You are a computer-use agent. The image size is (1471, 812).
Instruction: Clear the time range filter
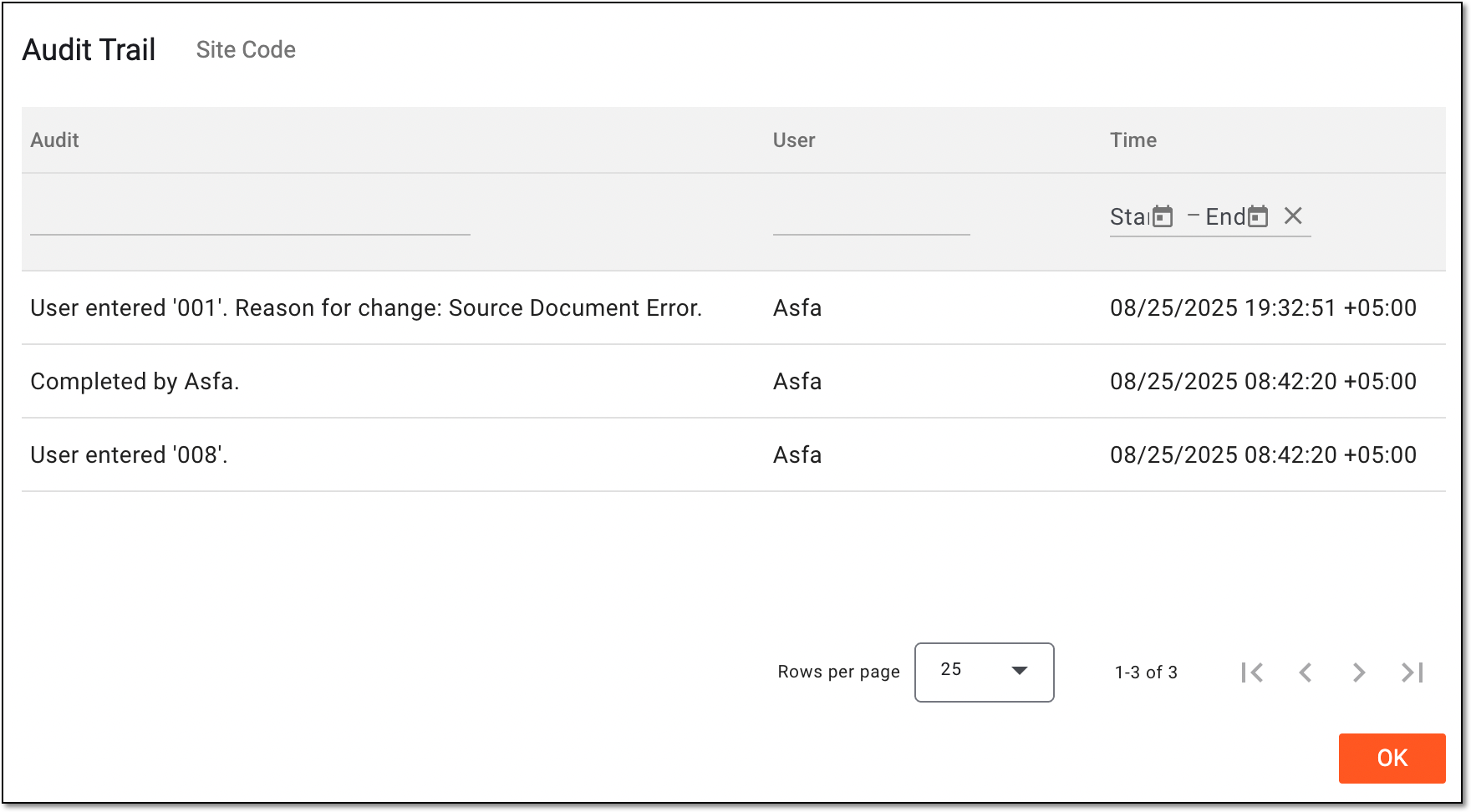[1293, 216]
